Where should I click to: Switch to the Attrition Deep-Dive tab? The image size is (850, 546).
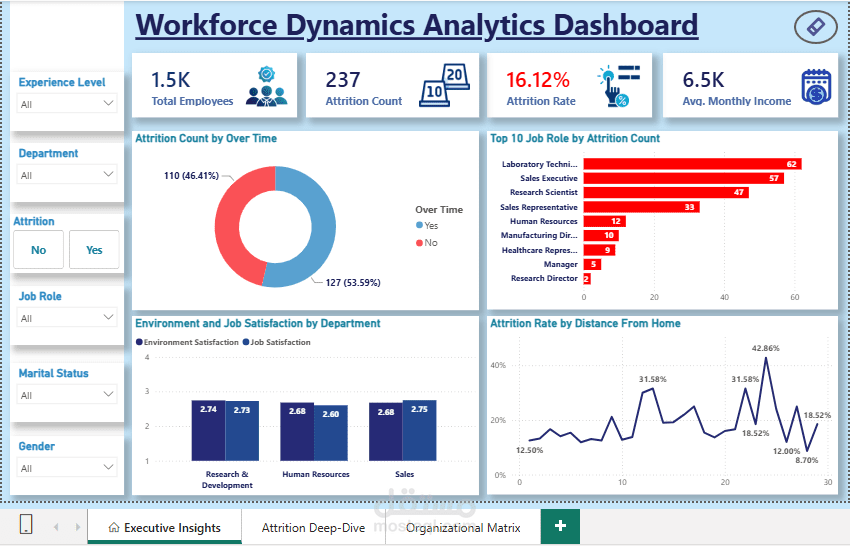313,526
